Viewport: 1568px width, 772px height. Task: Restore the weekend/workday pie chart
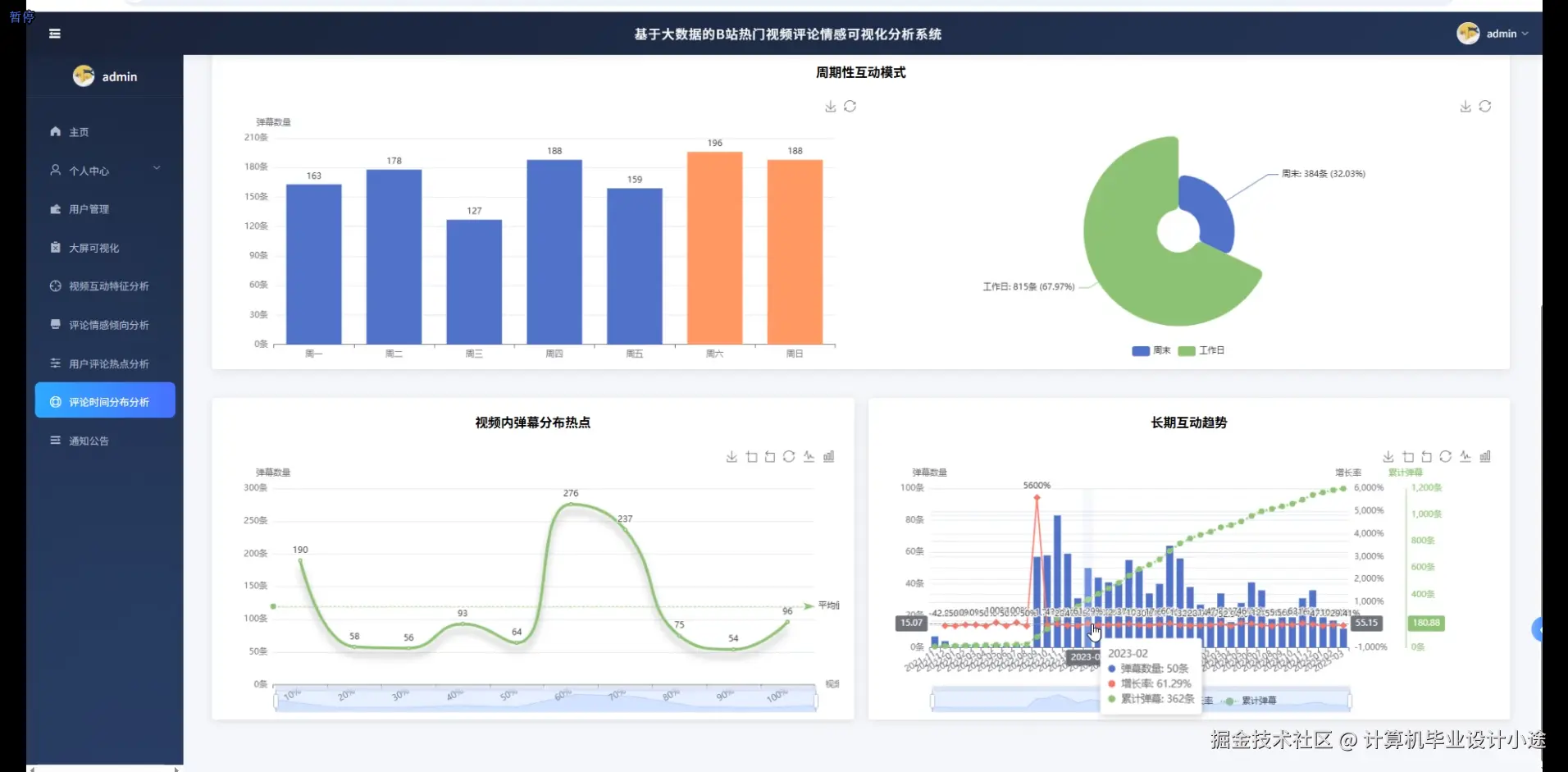tap(1485, 107)
